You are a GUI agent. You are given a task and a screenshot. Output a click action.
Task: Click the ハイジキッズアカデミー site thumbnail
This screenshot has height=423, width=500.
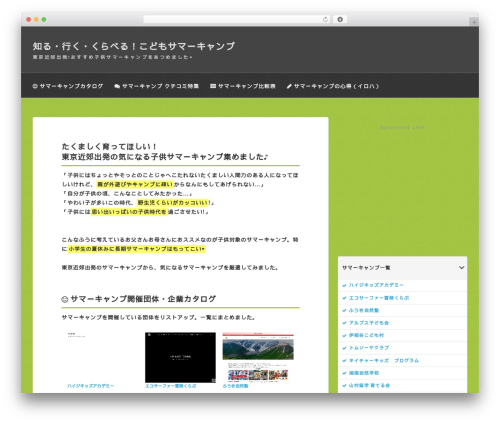pos(102,357)
